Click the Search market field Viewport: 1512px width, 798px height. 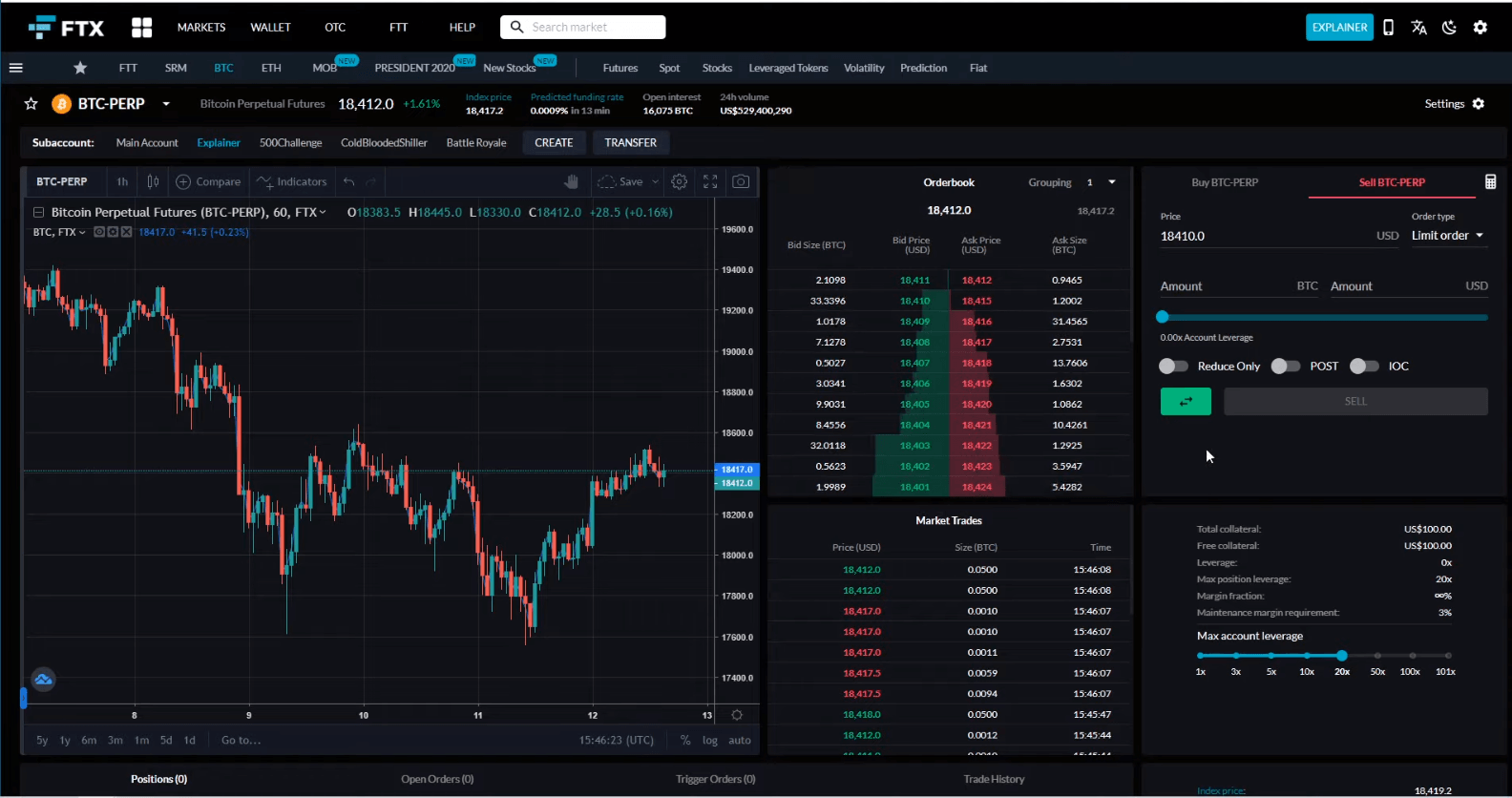click(x=583, y=28)
